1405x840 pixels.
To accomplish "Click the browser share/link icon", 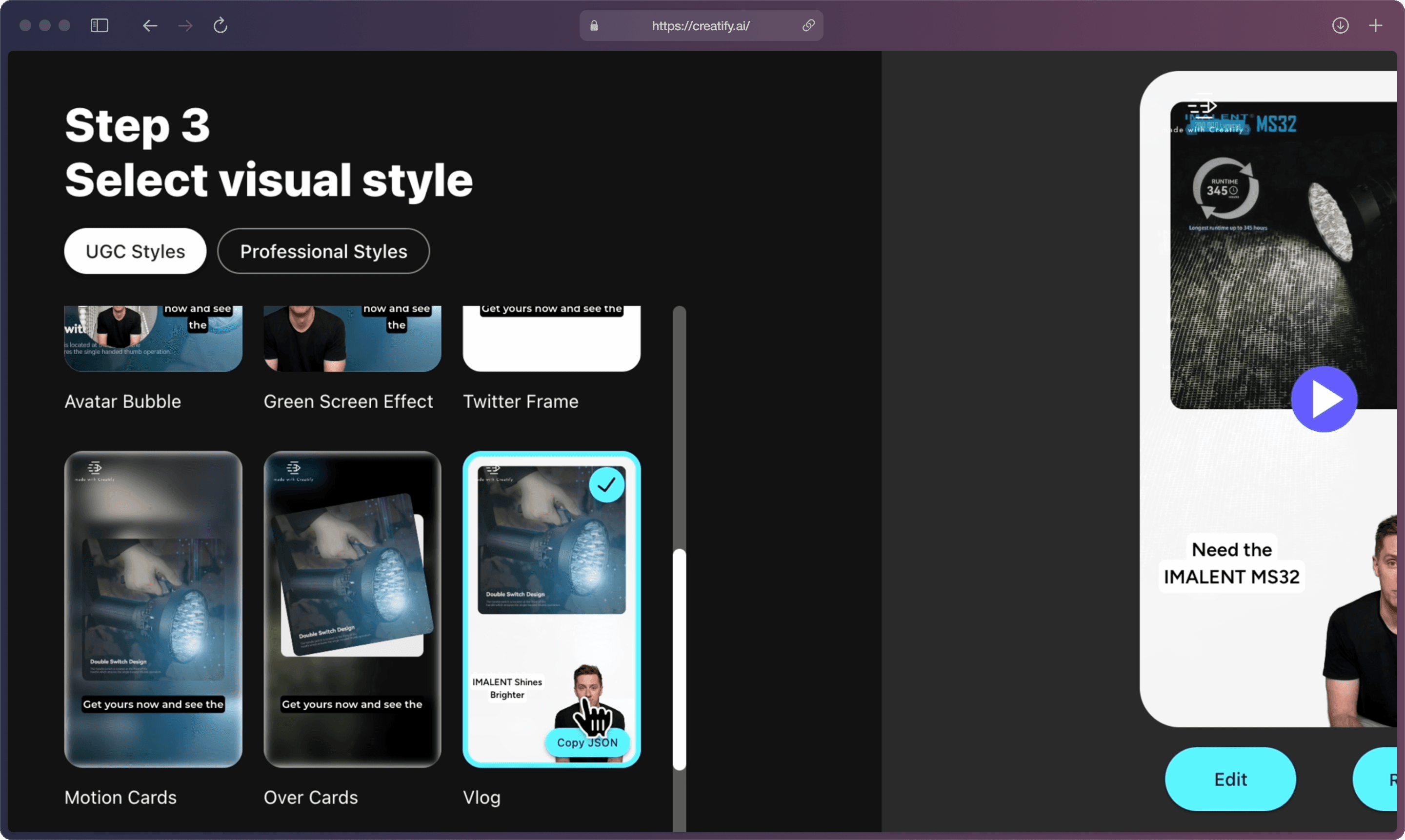I will pos(808,25).
